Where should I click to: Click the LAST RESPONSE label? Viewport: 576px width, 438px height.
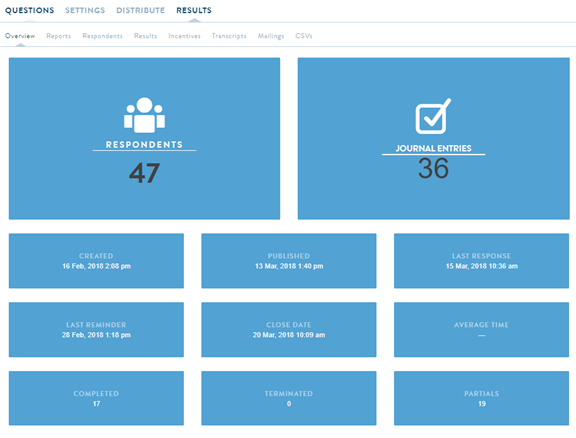click(482, 256)
